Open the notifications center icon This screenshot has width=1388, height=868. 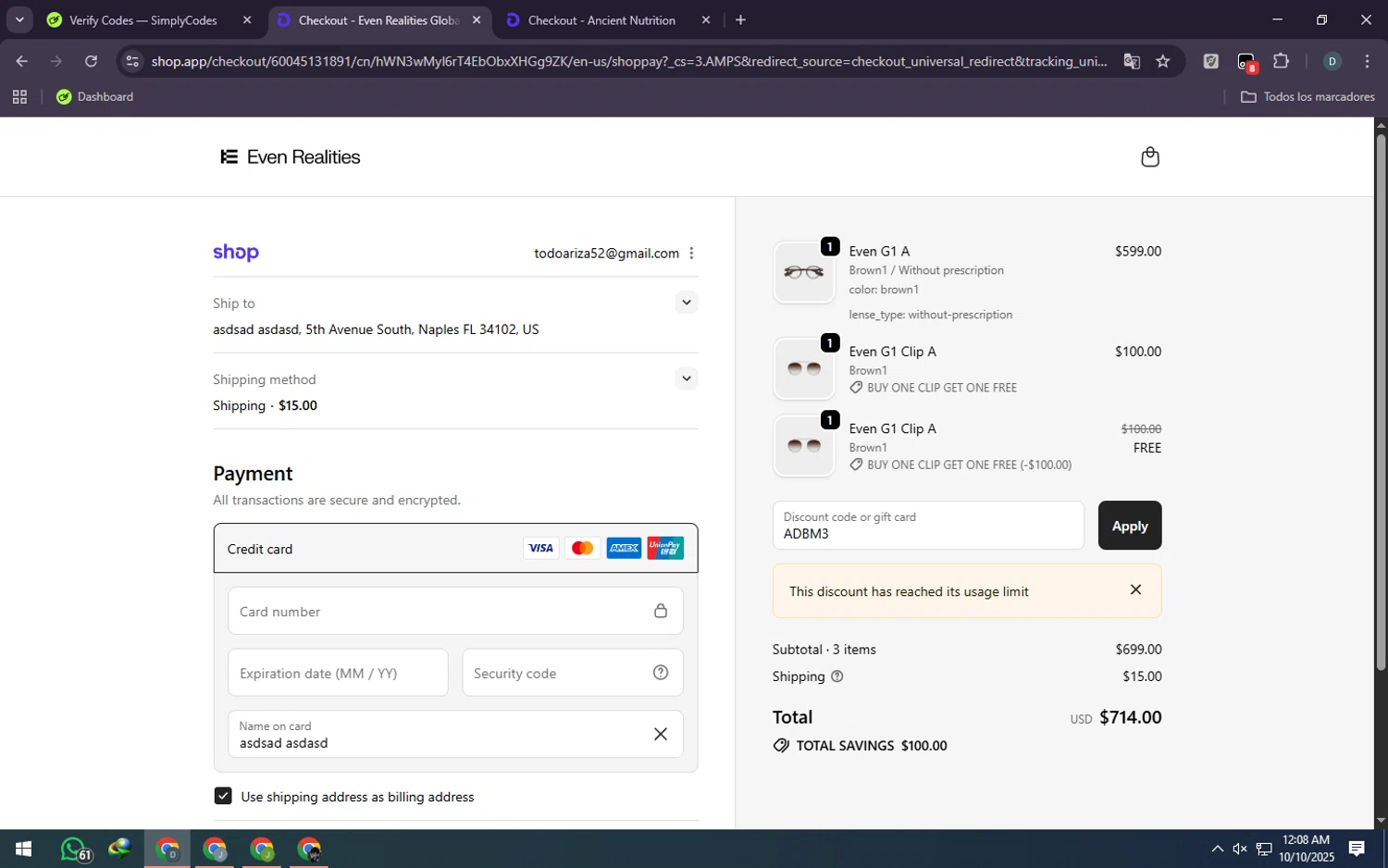click(x=1357, y=849)
